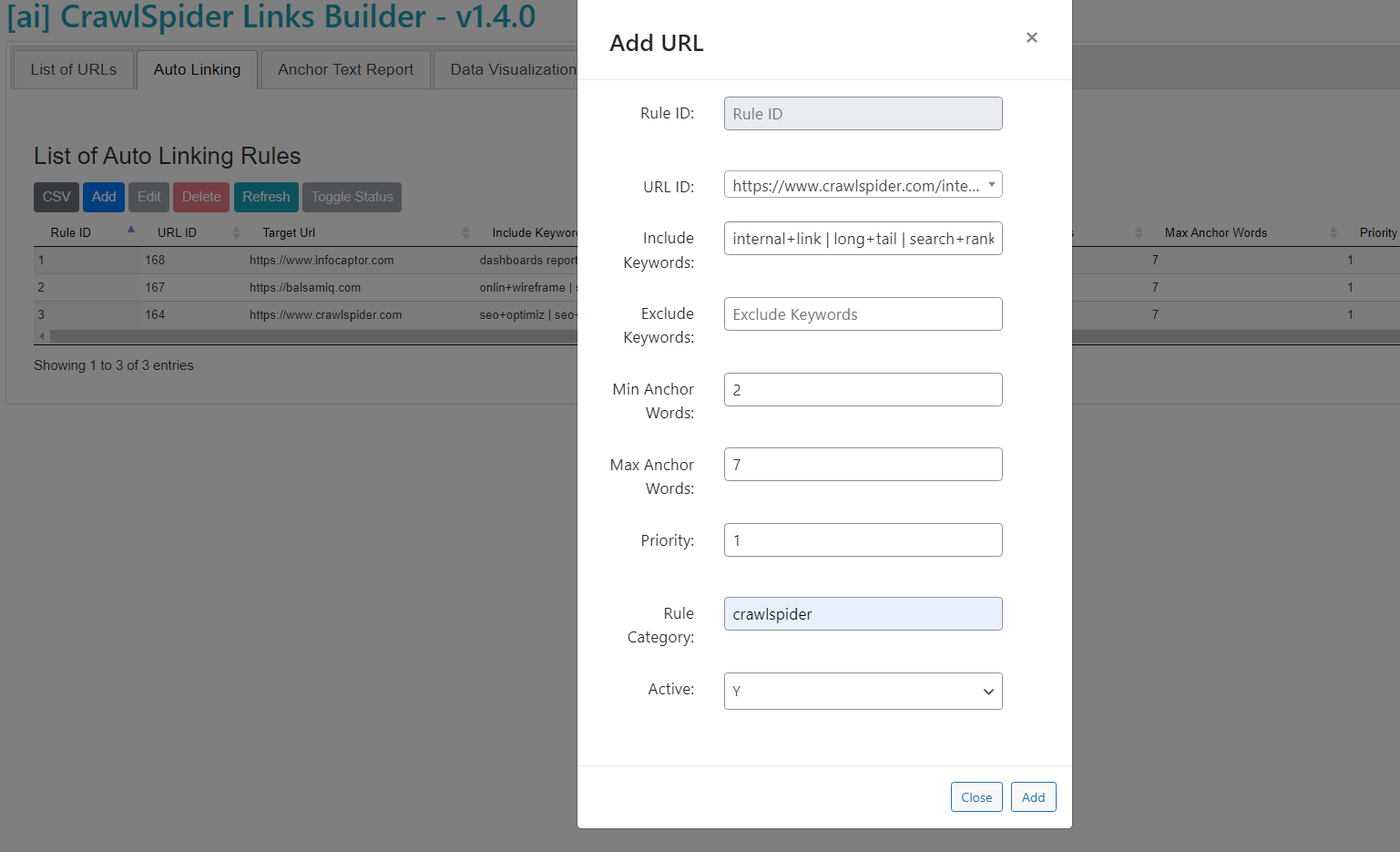Click the horizontal scrollbar below the table

[273, 336]
